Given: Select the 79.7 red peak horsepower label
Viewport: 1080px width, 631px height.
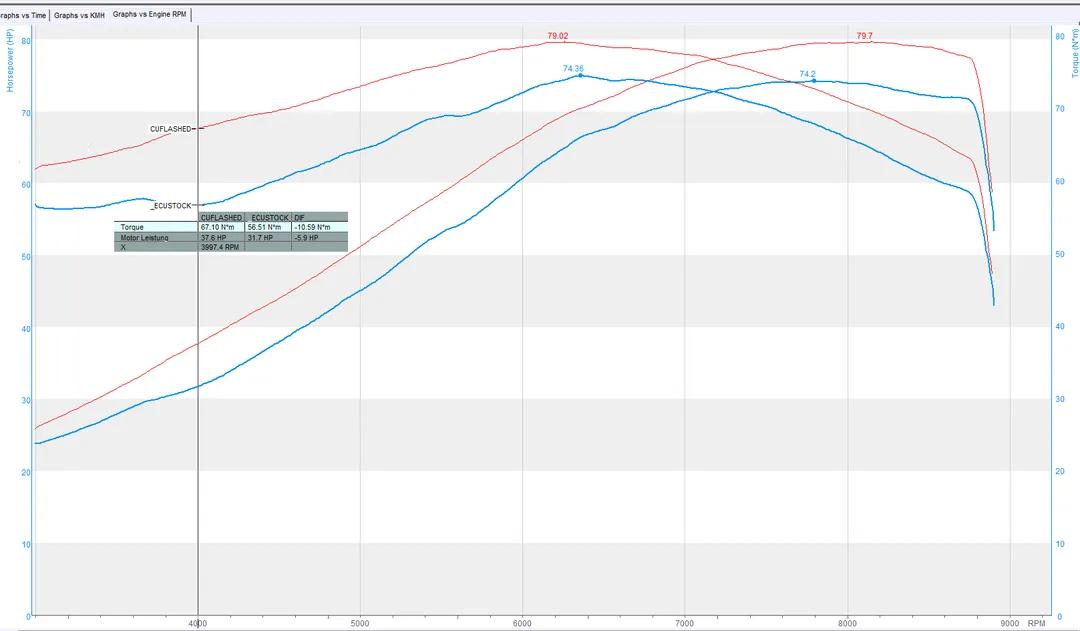Looking at the screenshot, I should (864, 36).
